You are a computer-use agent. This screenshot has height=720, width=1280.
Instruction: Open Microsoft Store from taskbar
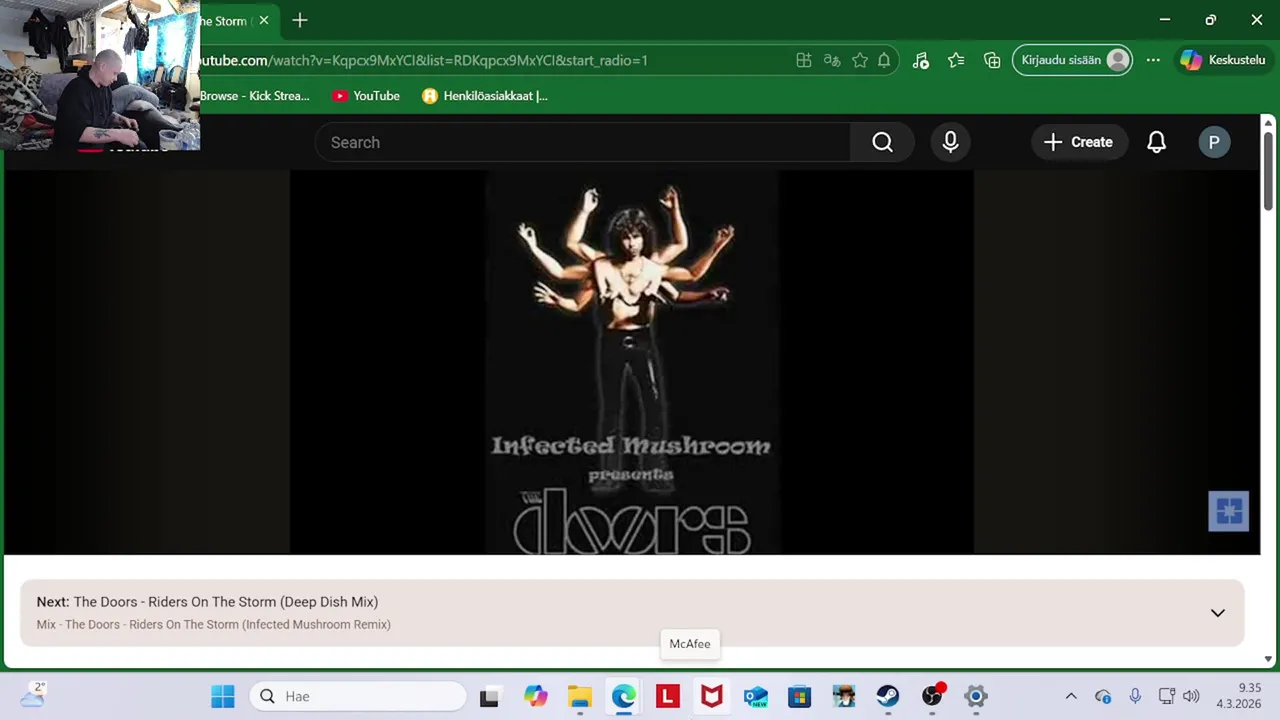[800, 696]
